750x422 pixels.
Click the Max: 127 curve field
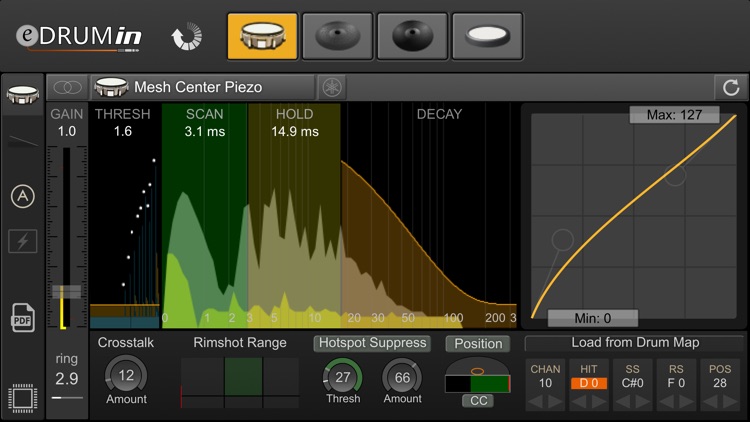tap(674, 115)
